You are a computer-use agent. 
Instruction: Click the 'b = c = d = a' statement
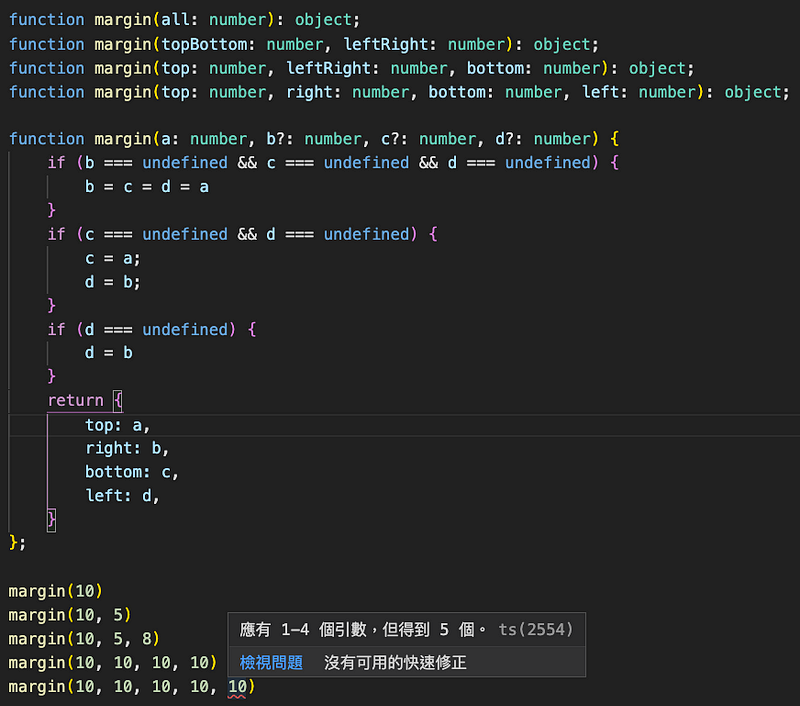tap(147, 186)
